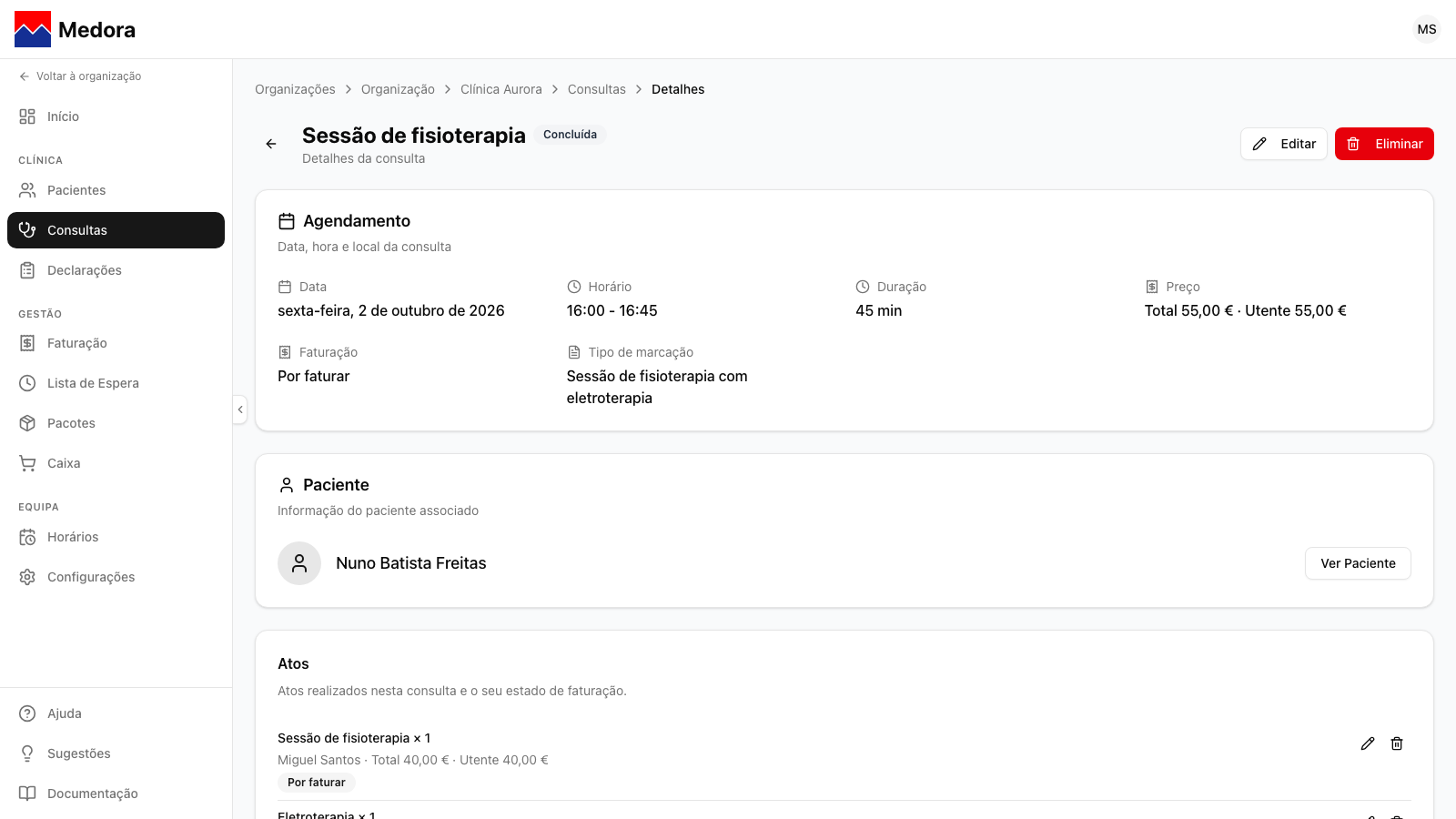Image resolution: width=1456 pixels, height=819 pixels.
Task: Open the MS user avatar menu
Action: 1427,29
